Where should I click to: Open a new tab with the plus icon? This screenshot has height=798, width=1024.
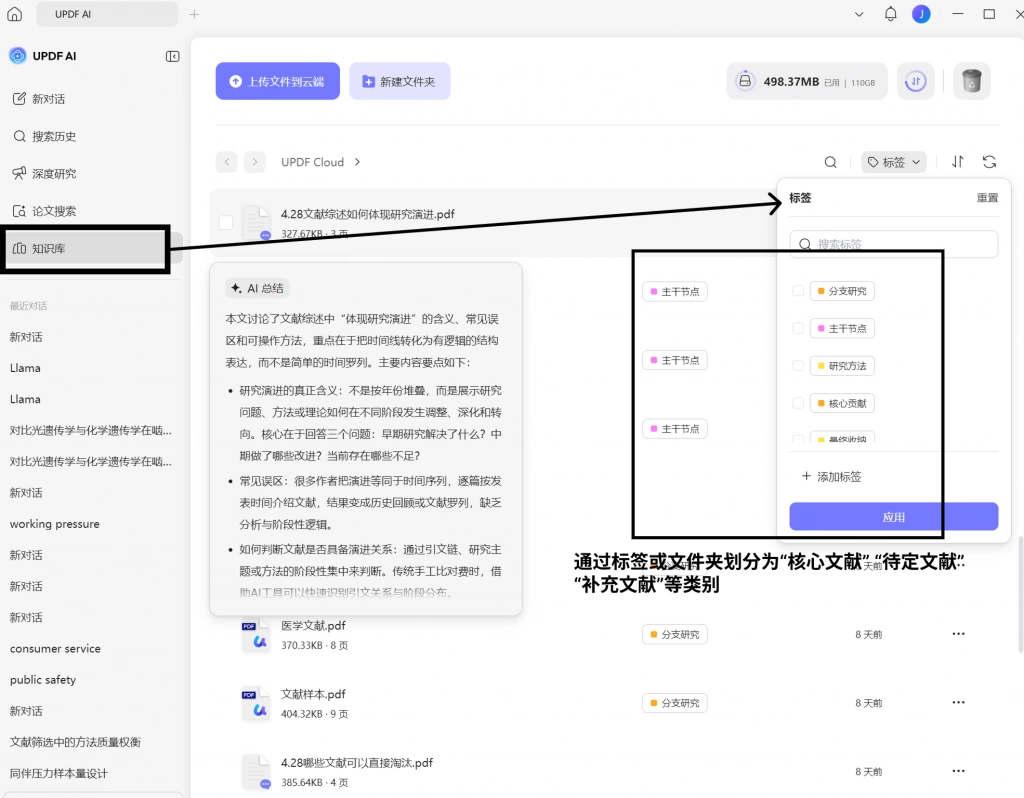tap(194, 14)
